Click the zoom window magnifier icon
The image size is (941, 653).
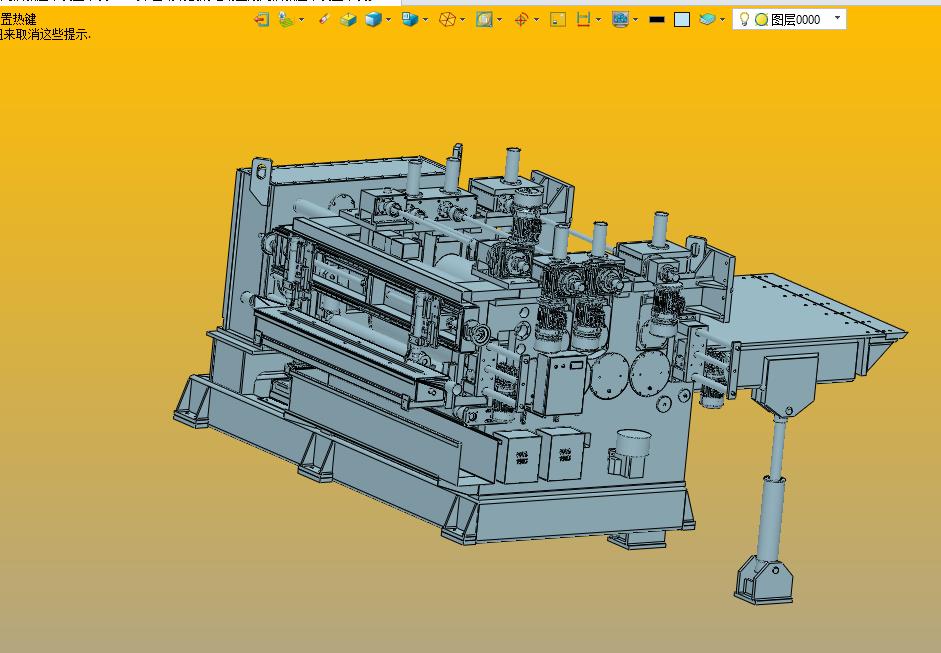484,20
